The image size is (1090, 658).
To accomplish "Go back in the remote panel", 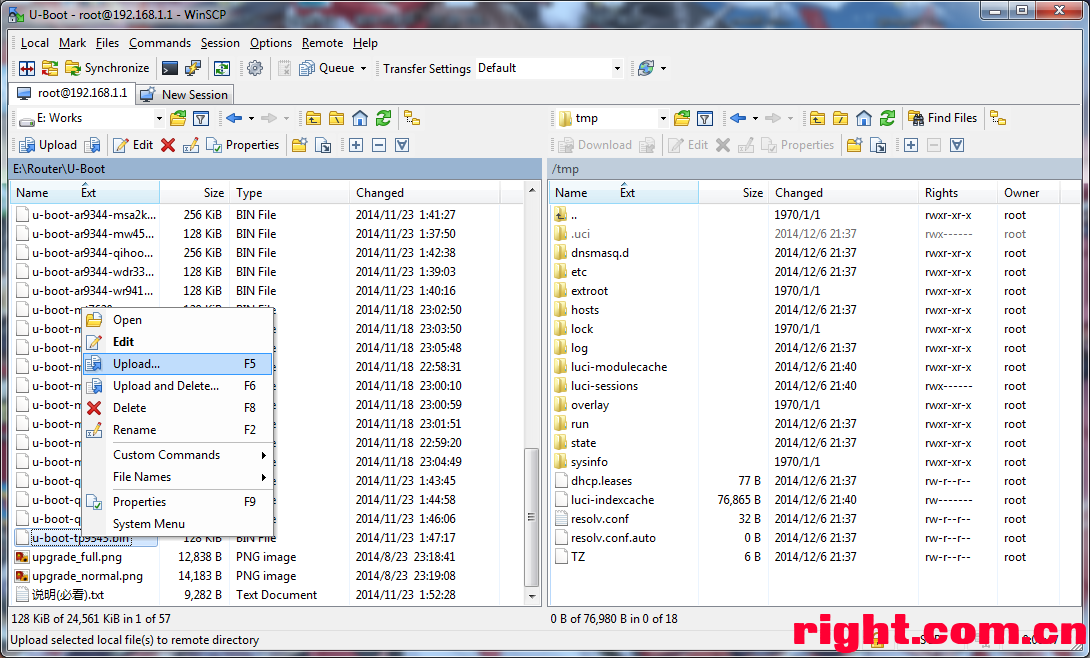I will [x=738, y=119].
